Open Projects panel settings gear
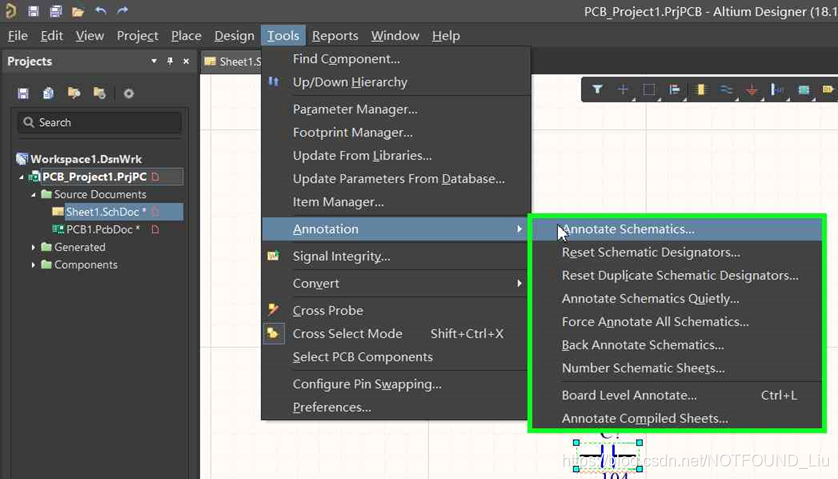 click(128, 94)
